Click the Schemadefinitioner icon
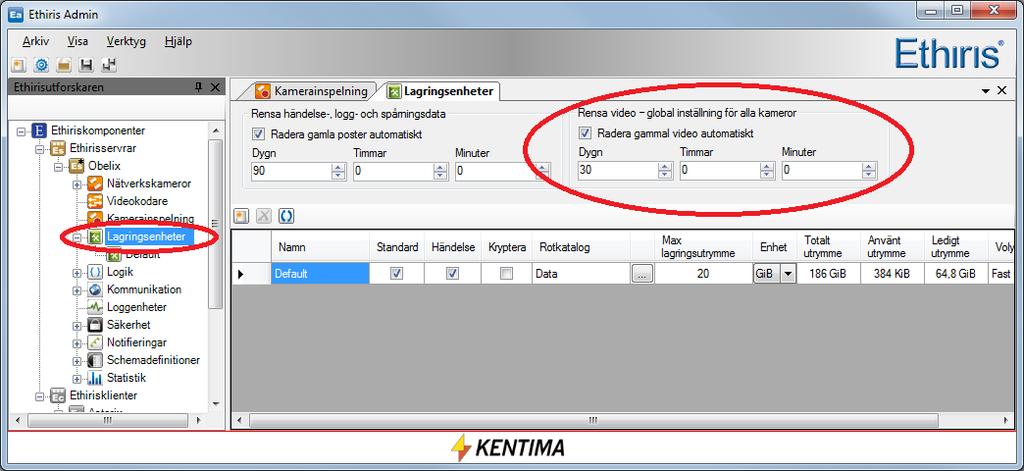Screen dimensions: 1024x471 click(x=95, y=360)
